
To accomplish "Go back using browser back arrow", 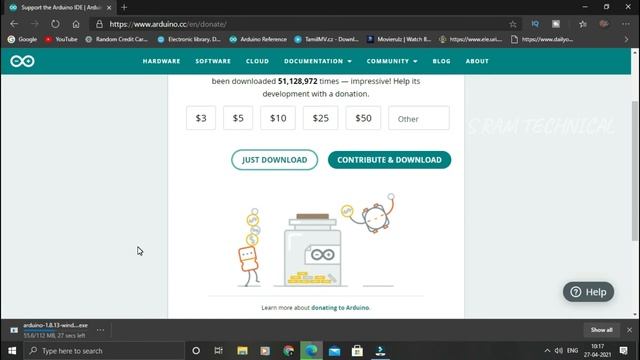I will click(x=14, y=24).
